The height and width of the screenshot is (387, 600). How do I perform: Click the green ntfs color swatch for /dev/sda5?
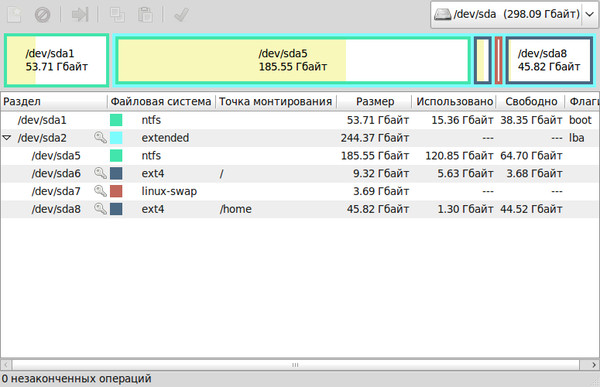116,155
